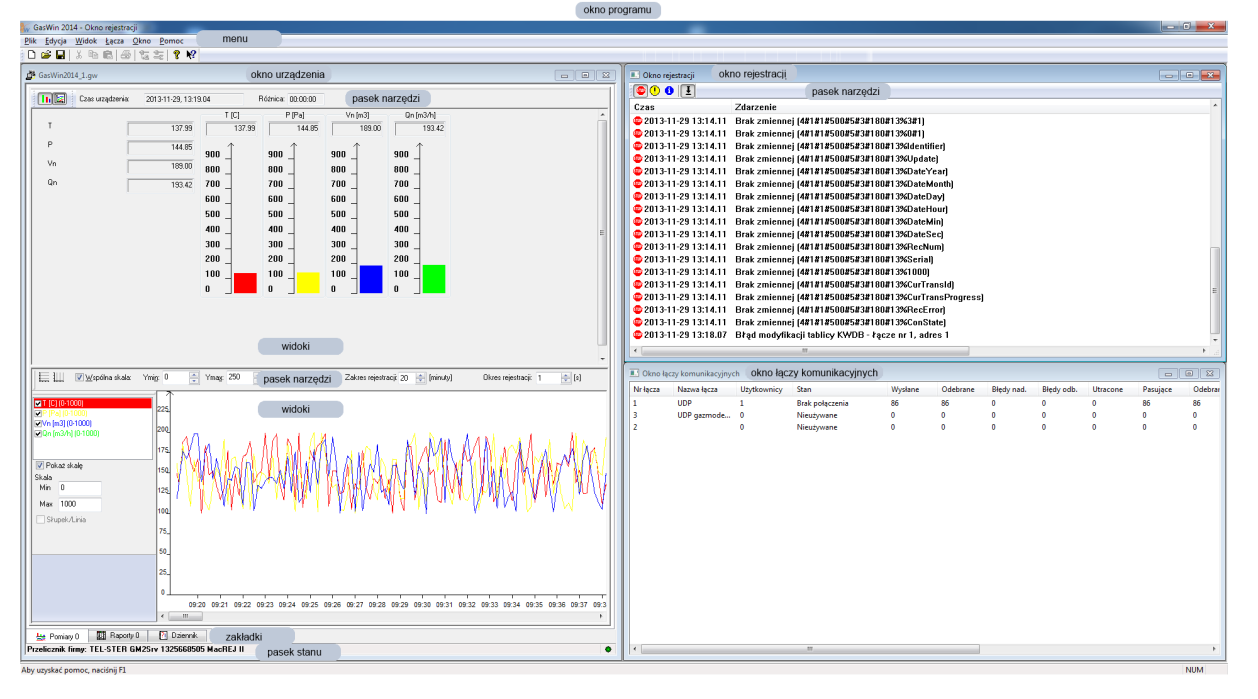The height and width of the screenshot is (699, 1258).
Task: Toggle auto-scroll down-arrow icon in Okno rejestracji
Action: (687, 91)
